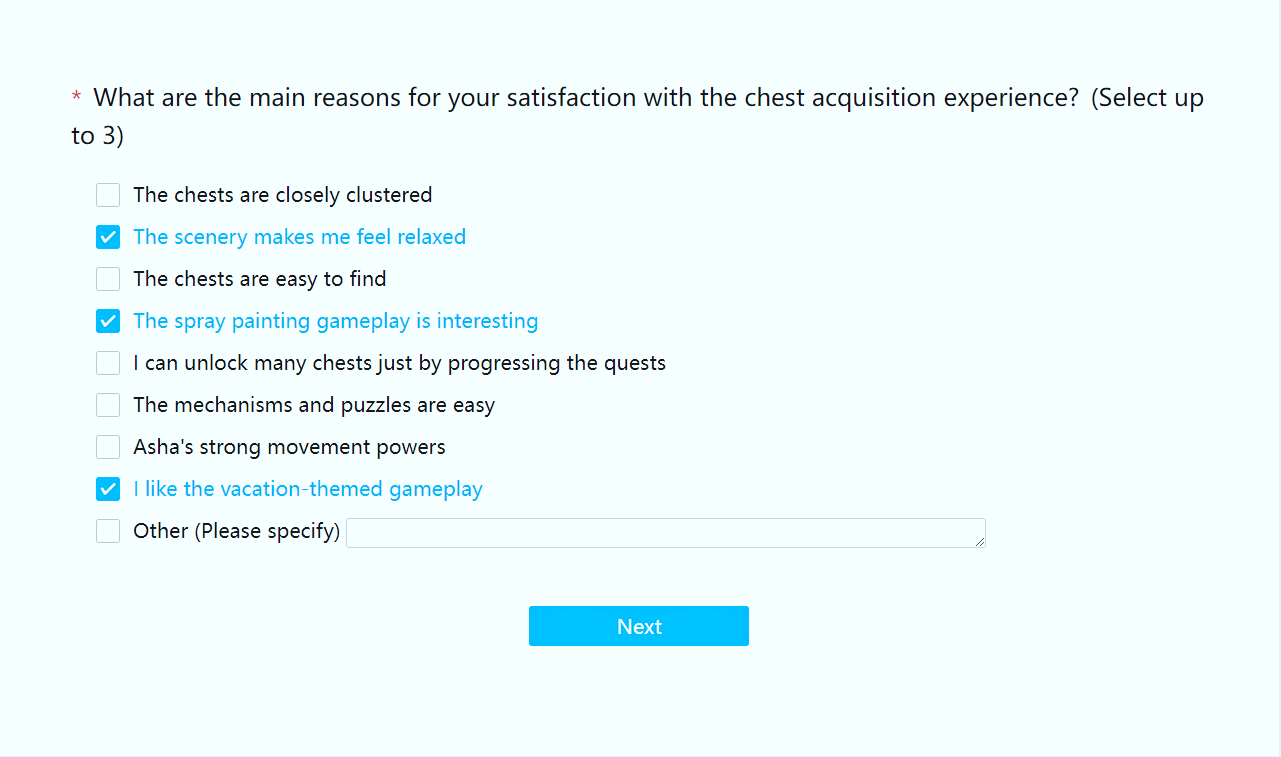
Task: Click 'The scenery makes me feel relaxed' label
Action: click(x=299, y=237)
